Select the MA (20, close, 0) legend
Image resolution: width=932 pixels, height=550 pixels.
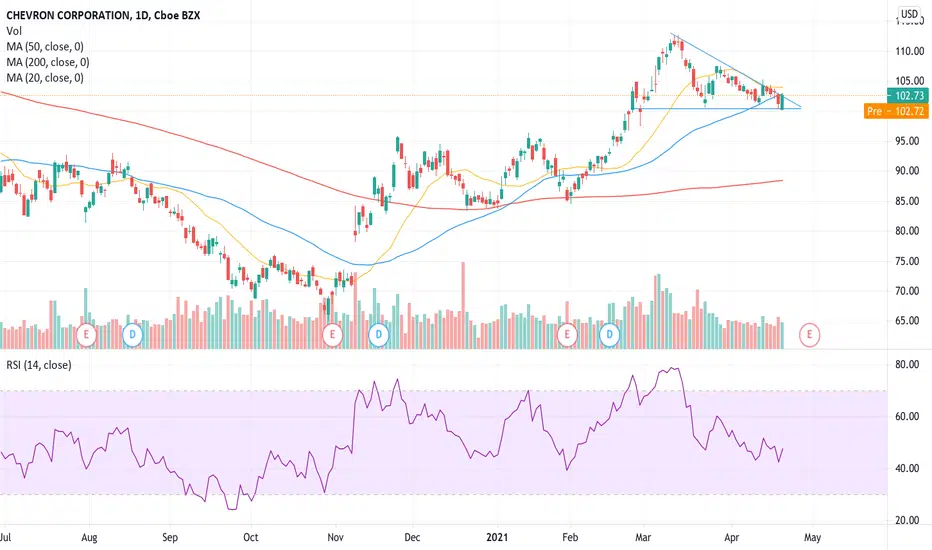45,78
